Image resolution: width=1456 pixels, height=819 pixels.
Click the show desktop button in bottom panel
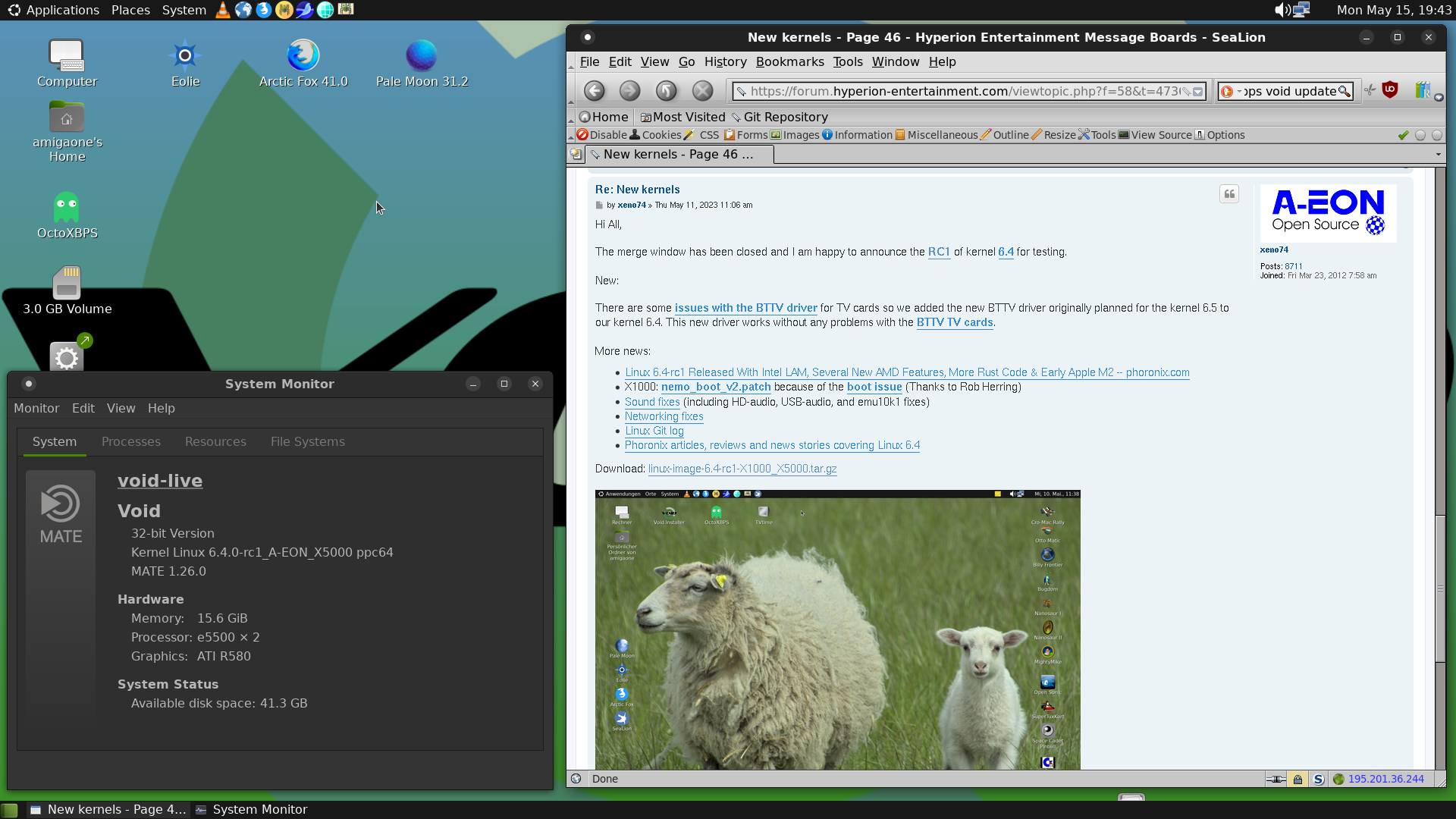pos(9,810)
